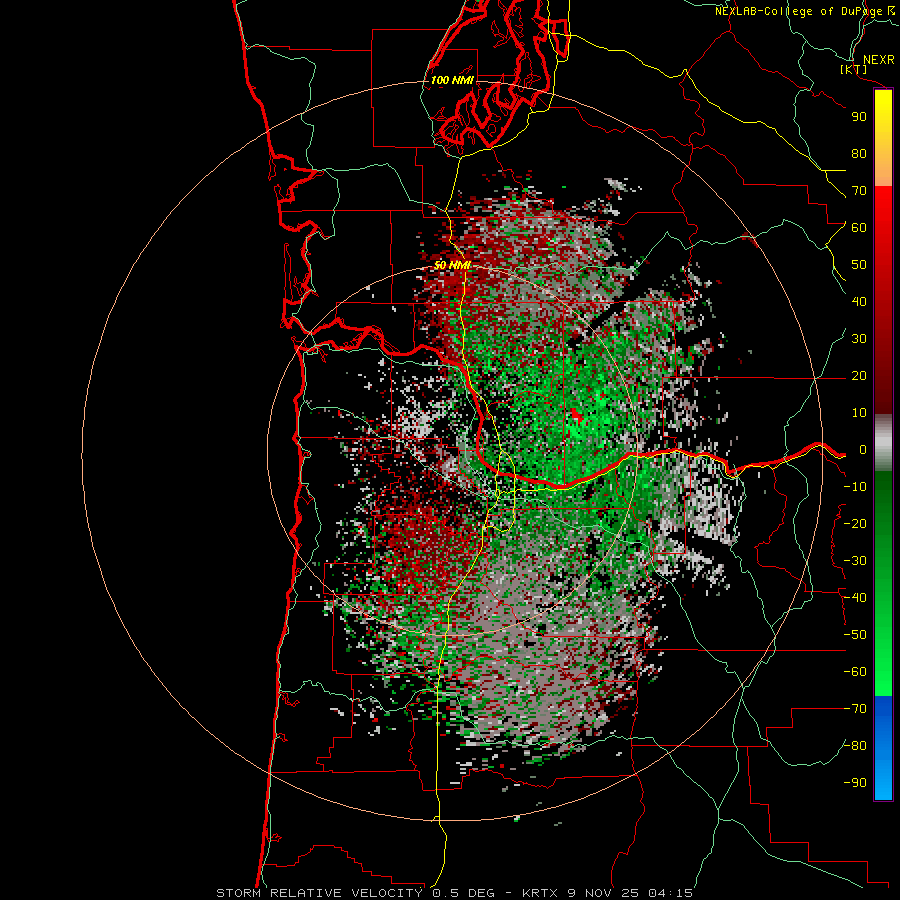Click the -20 value on velocity scale

[x=855, y=523]
